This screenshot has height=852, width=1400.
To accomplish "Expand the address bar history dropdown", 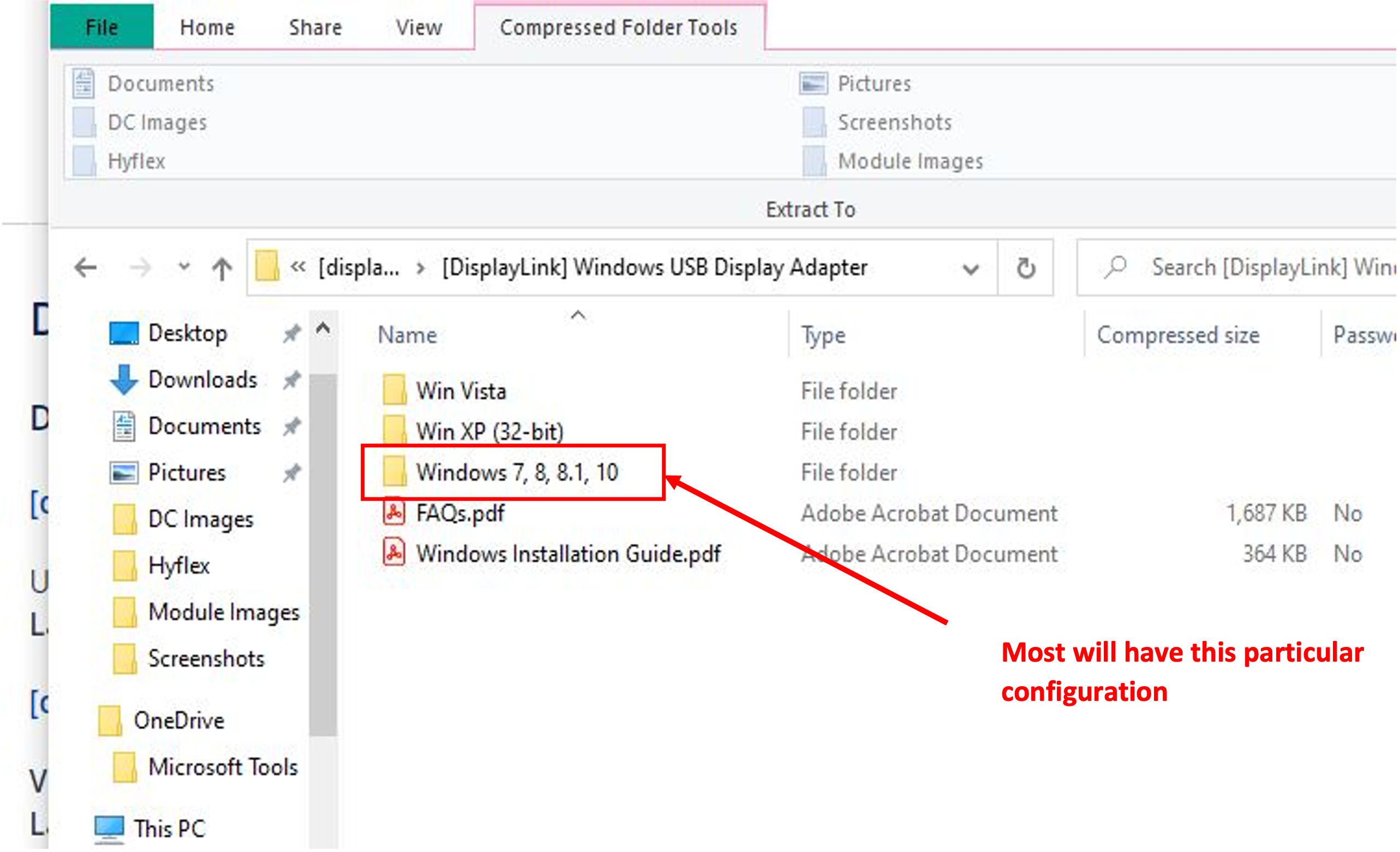I will click(x=971, y=268).
